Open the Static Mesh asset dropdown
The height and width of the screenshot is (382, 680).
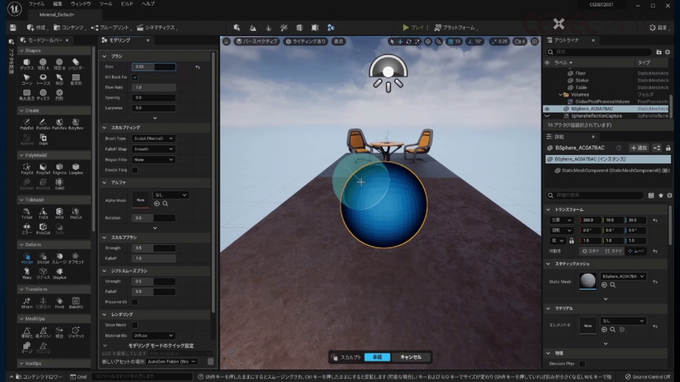[623, 276]
